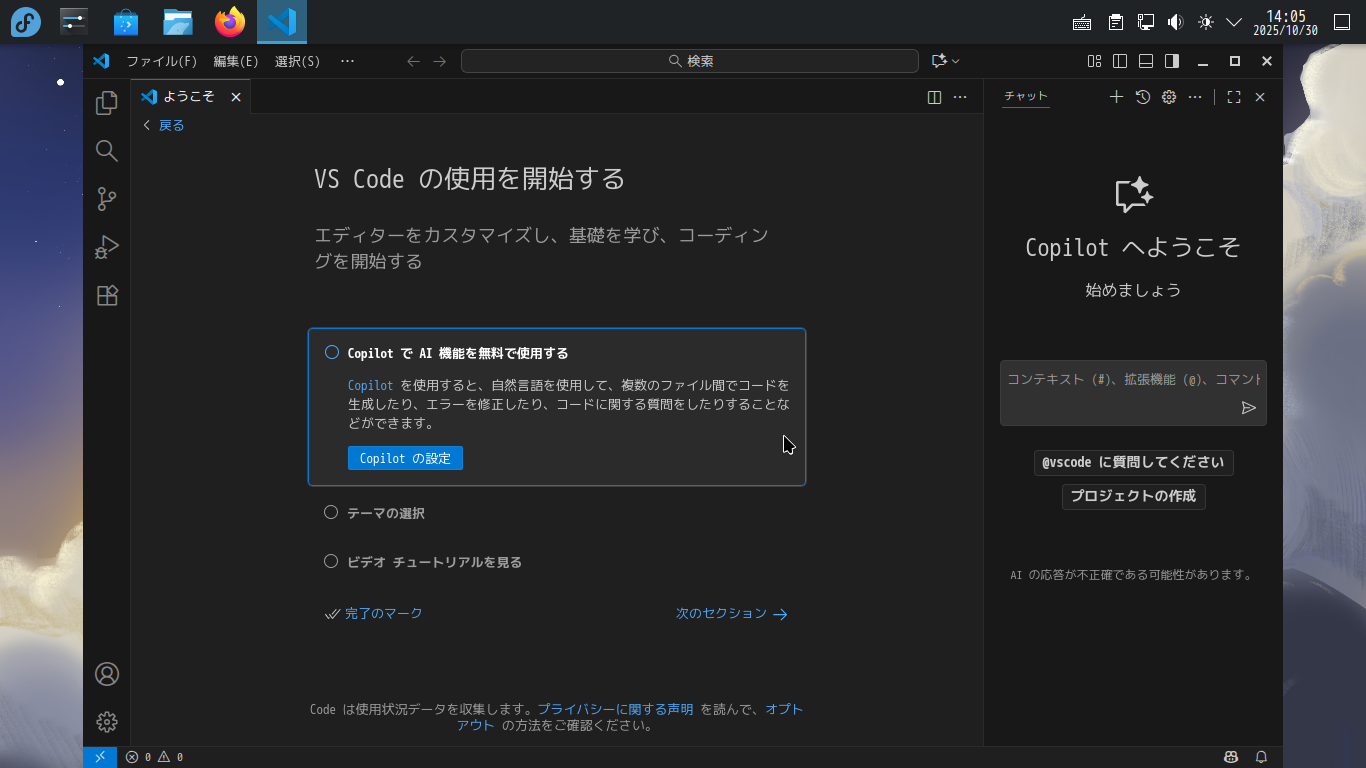This screenshot has width=1366, height=768.
Task: Click the @vscode に質問してください suggestion
Action: [1133, 462]
